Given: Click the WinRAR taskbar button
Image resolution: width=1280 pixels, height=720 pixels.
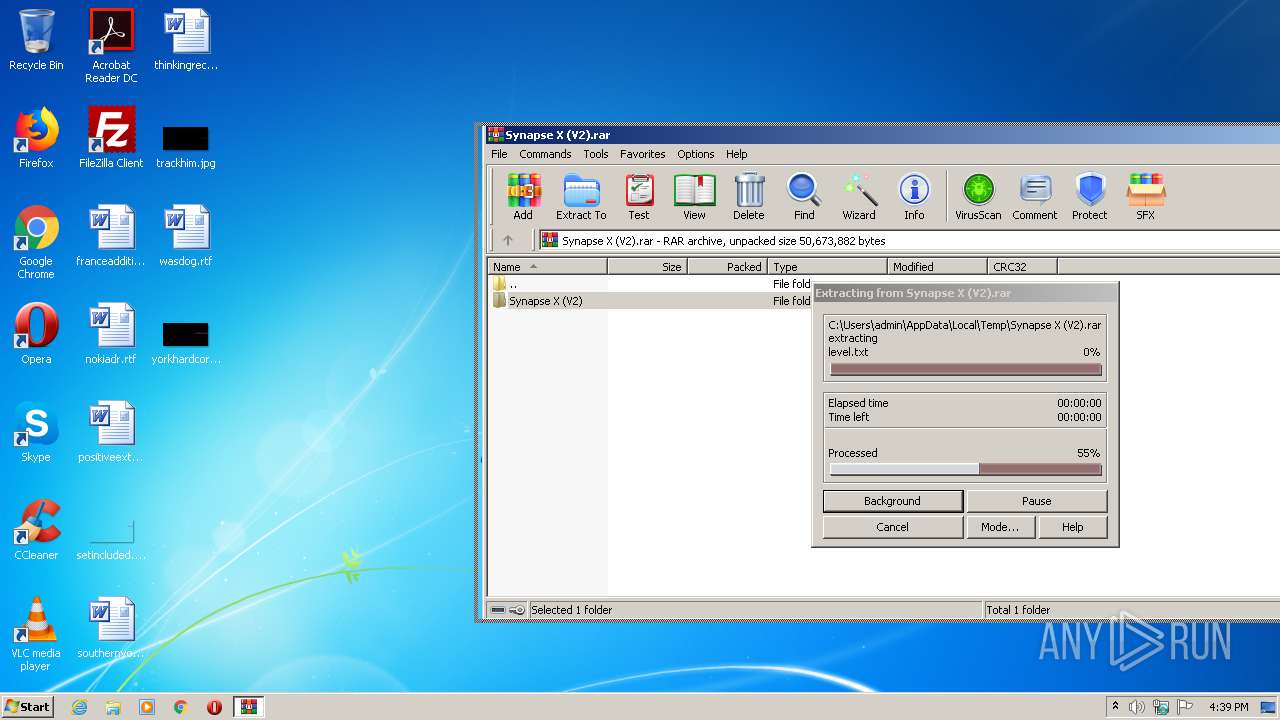Looking at the screenshot, I should (x=249, y=707).
